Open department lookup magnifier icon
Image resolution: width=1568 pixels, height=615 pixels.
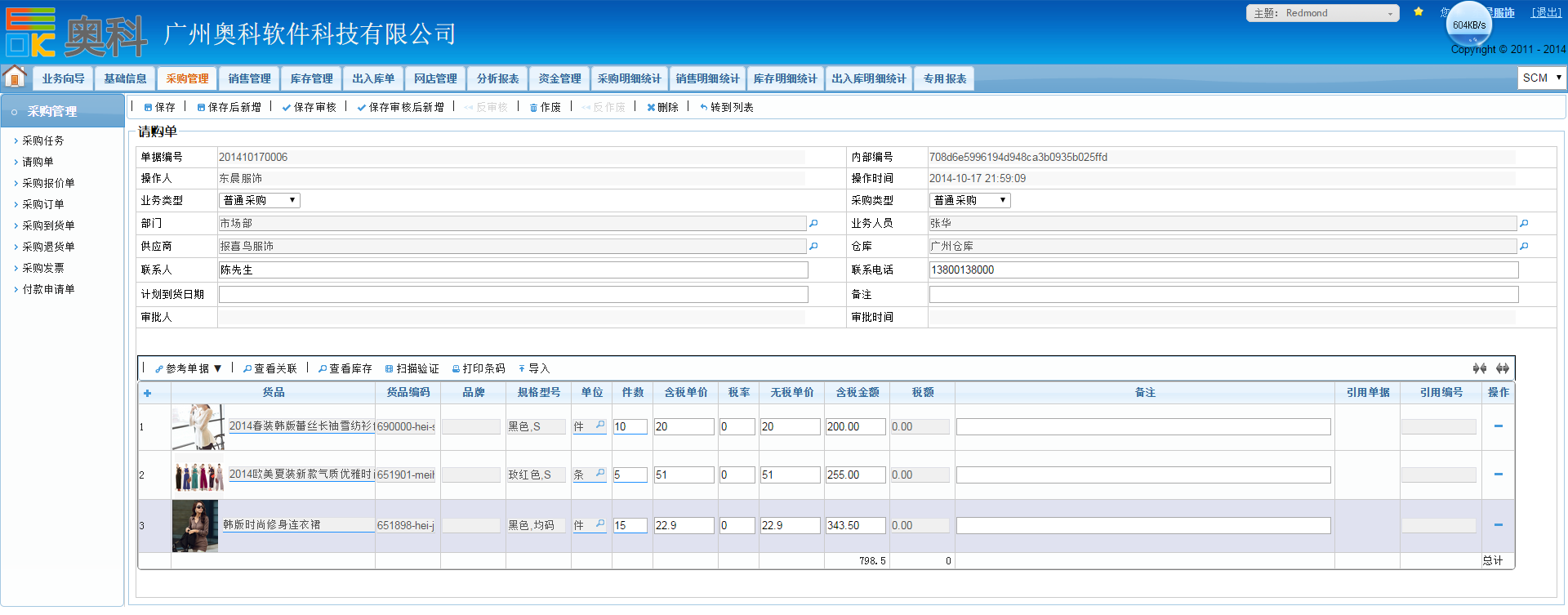pos(813,223)
